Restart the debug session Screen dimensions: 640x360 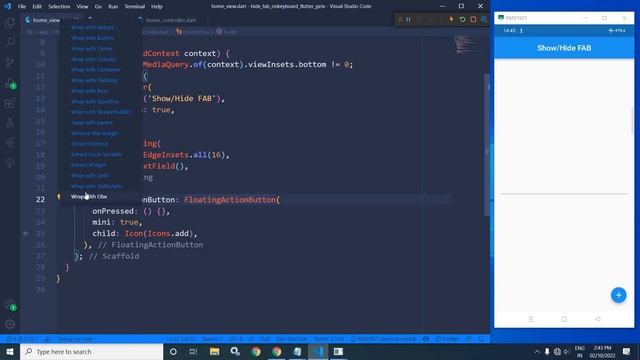(462, 20)
